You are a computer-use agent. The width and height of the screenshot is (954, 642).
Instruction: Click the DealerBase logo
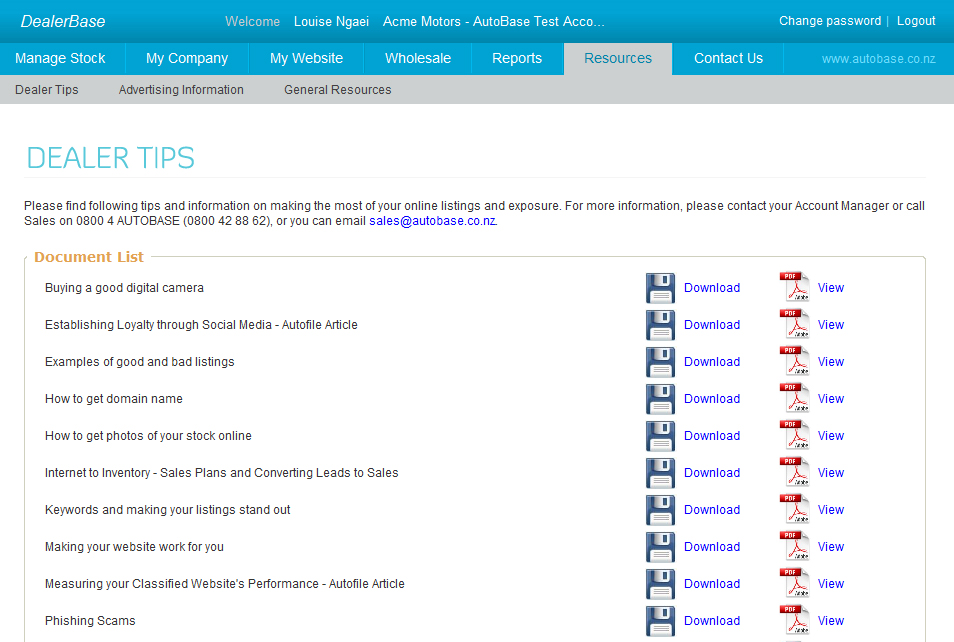pyautogui.click(x=63, y=20)
